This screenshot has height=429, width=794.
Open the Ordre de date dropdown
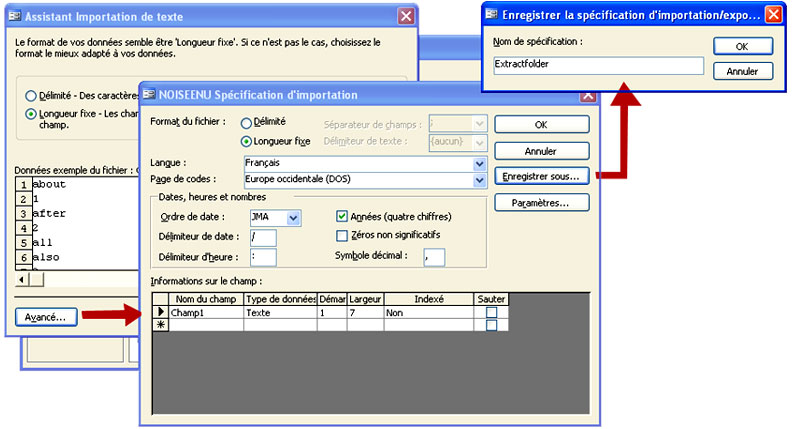pos(293,217)
